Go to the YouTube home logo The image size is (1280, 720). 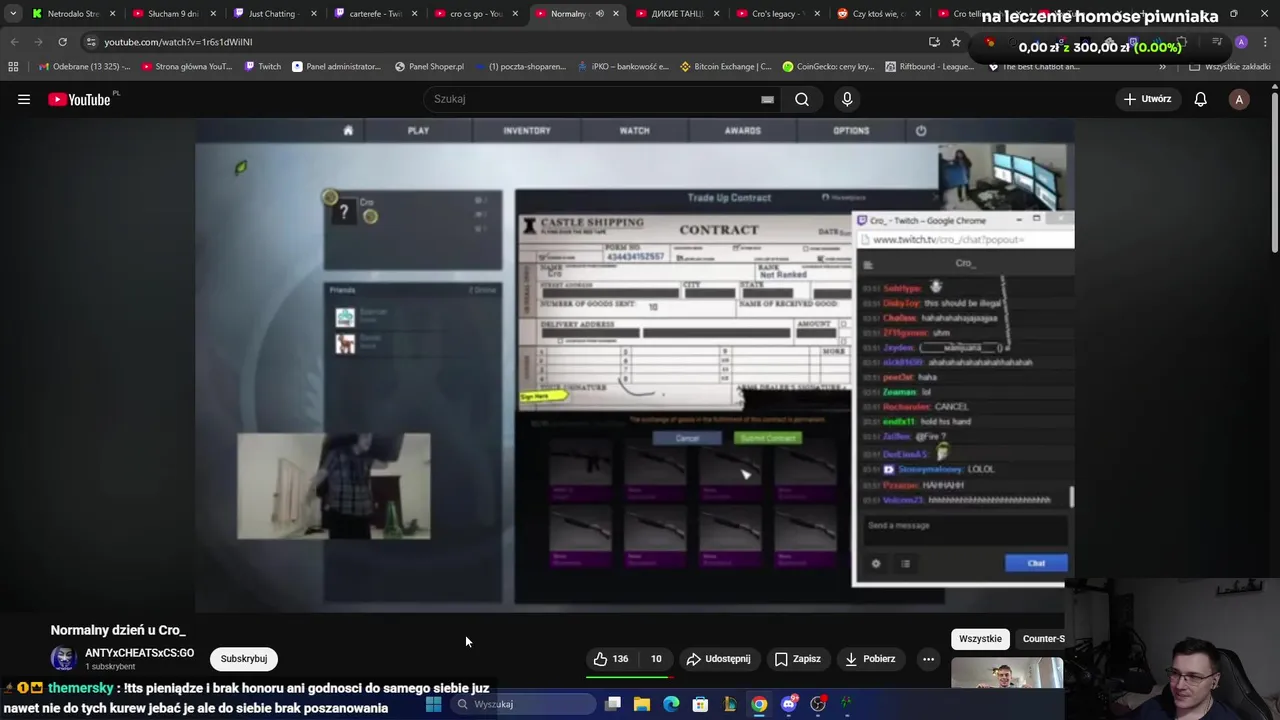79,99
